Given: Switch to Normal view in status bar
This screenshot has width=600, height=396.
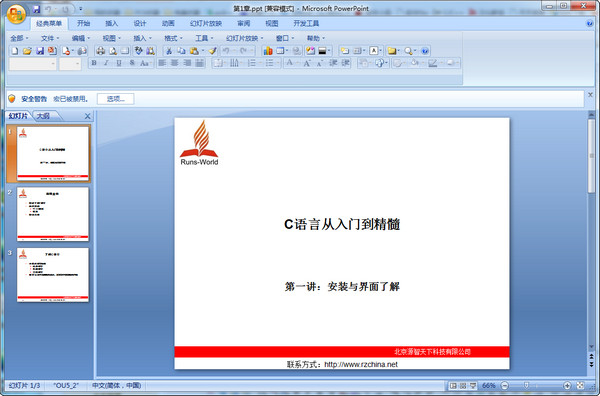Looking at the screenshot, I should click(453, 386).
